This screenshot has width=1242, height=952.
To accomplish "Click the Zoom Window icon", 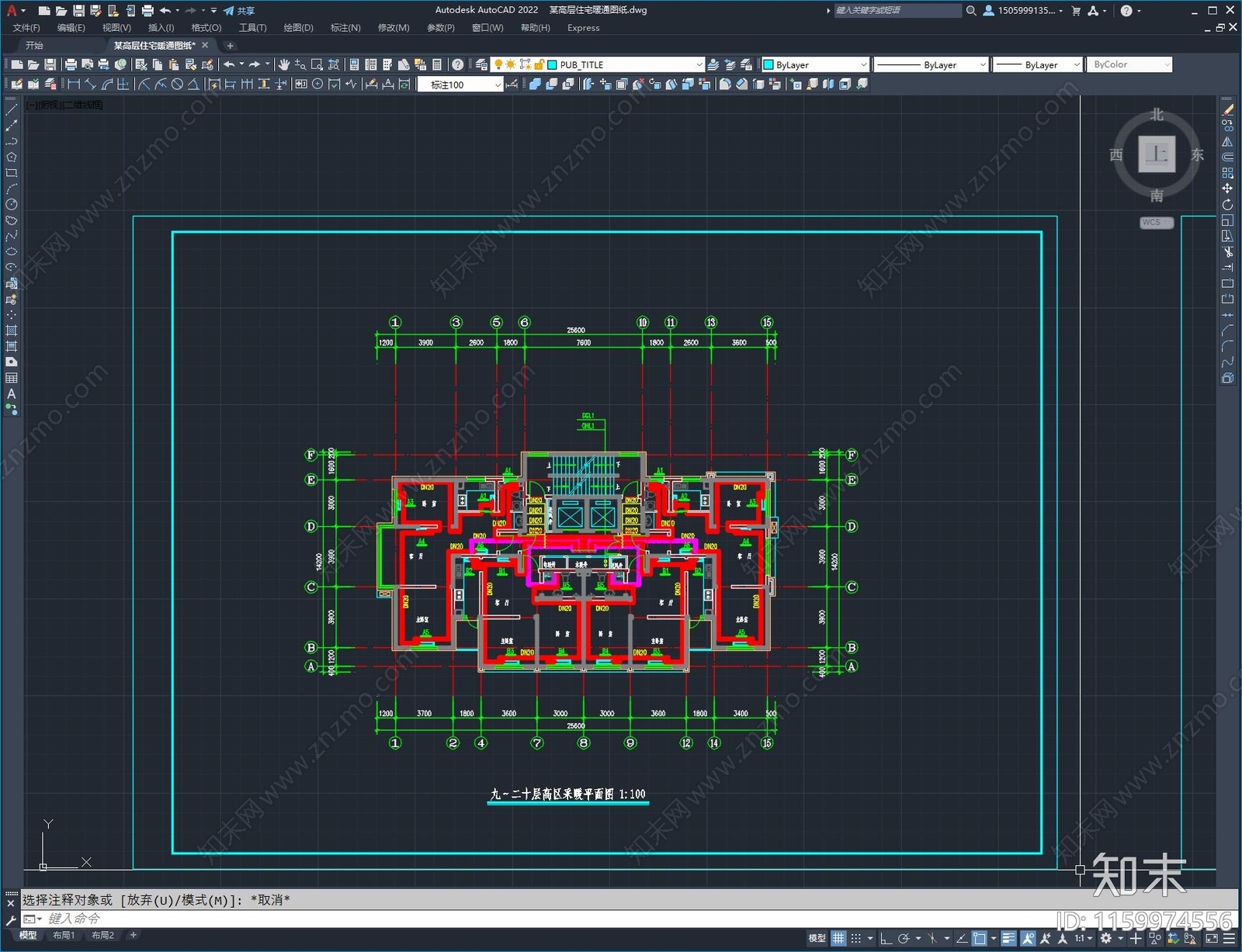I will coord(317,64).
